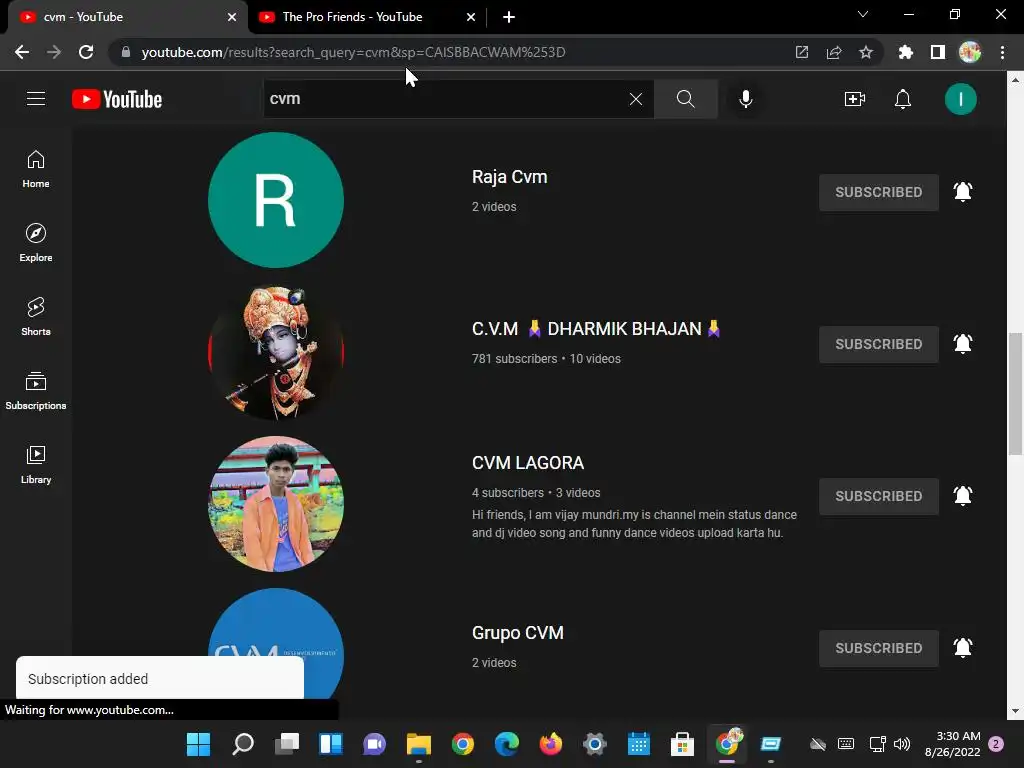Open Chrome three-dot menu
This screenshot has width=1024, height=768.
(x=1002, y=52)
